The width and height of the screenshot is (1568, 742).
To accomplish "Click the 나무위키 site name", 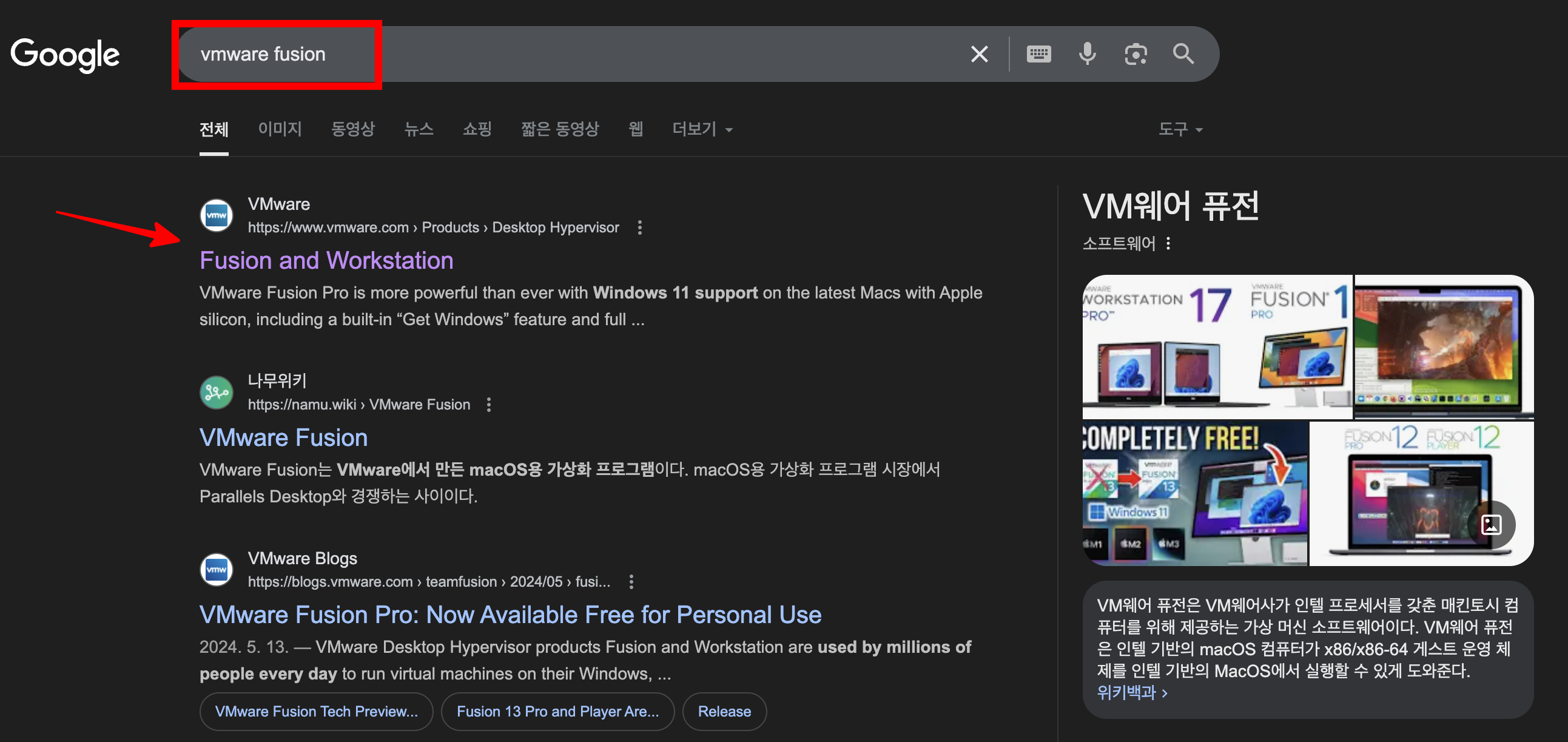I will (277, 381).
